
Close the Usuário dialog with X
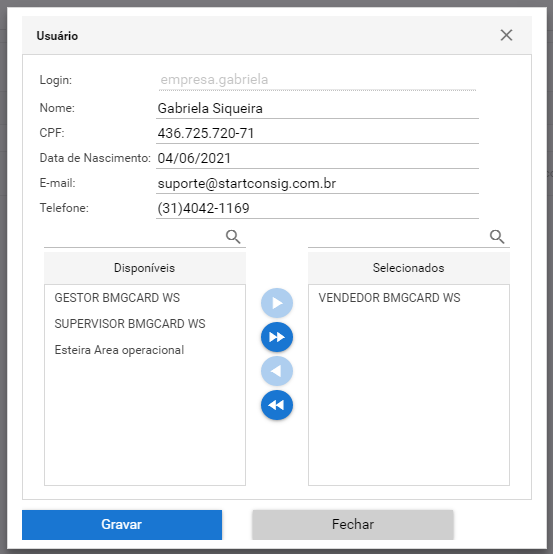point(506,35)
